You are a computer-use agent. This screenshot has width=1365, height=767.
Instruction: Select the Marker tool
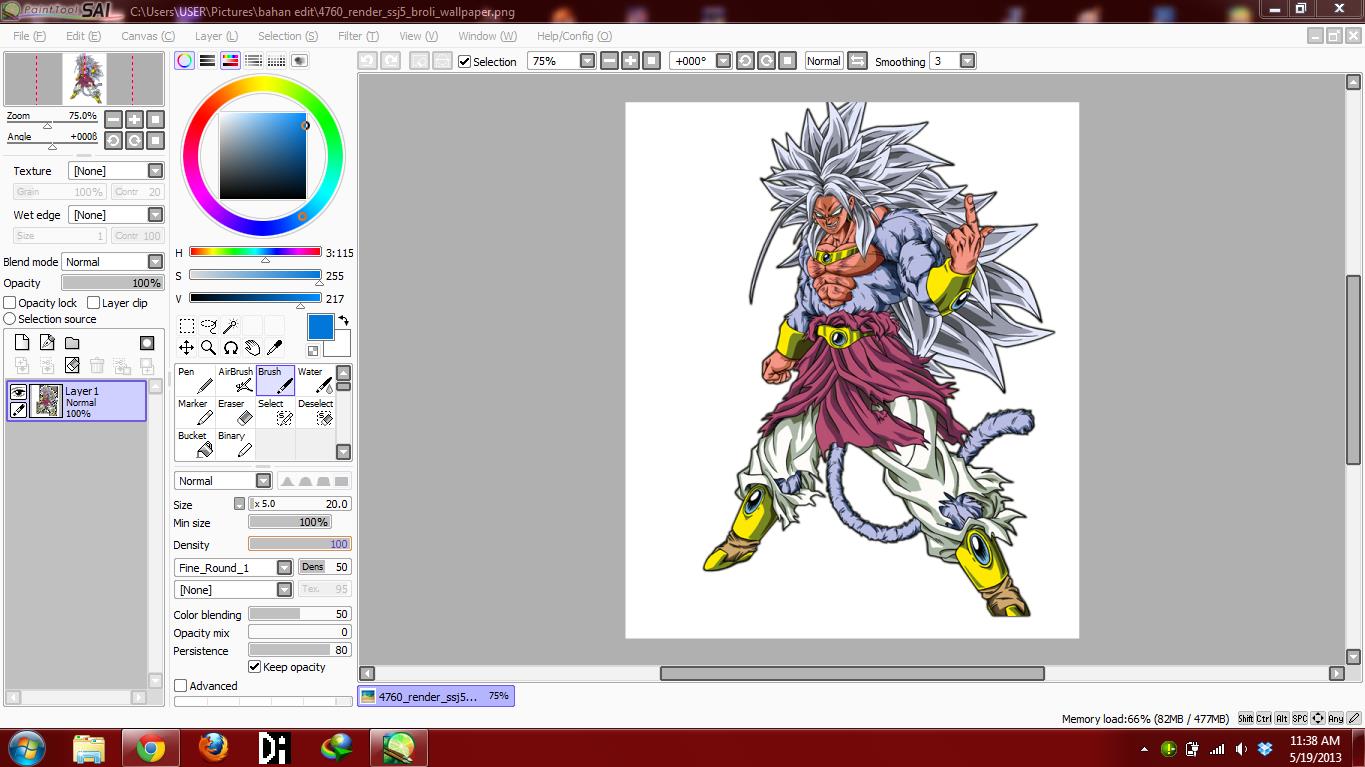(195, 412)
